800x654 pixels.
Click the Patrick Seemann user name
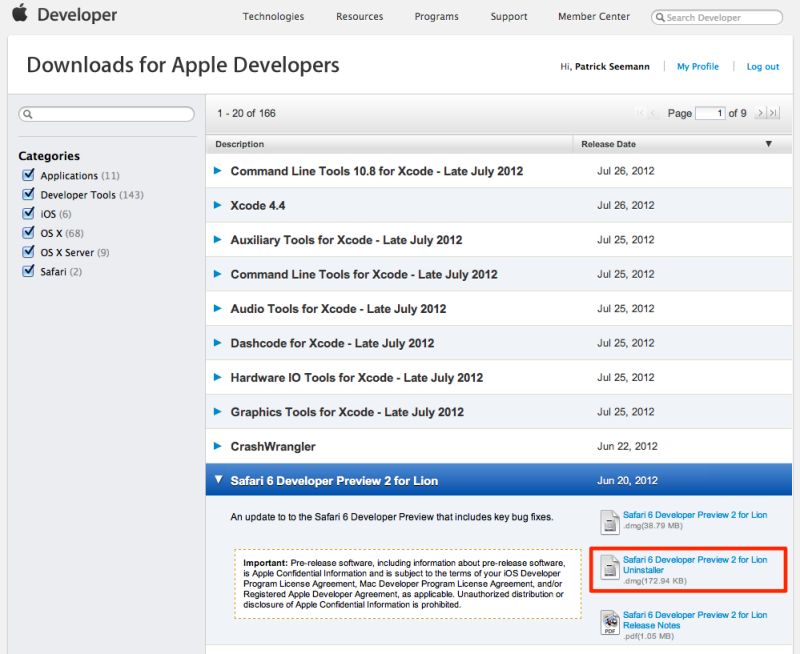pyautogui.click(x=612, y=66)
